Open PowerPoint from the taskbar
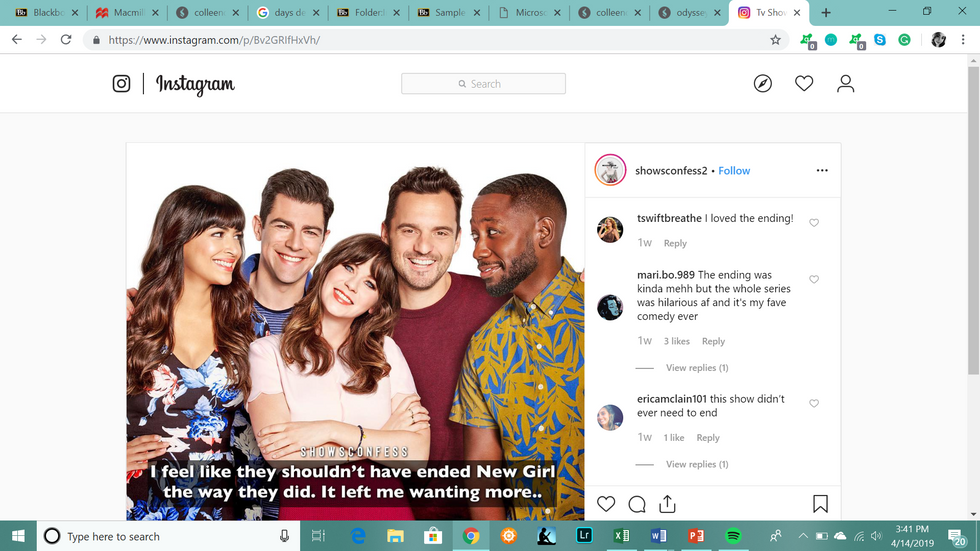 696,536
